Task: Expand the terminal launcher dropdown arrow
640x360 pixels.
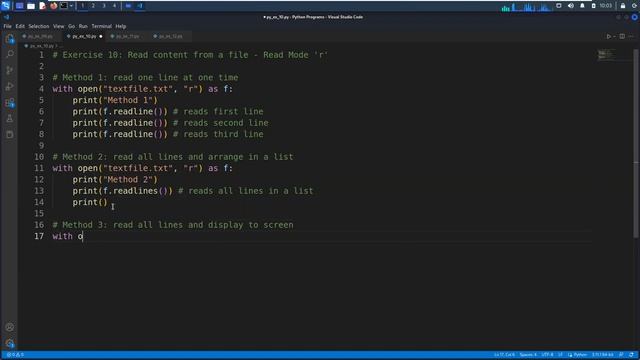Action: pos(71,6)
